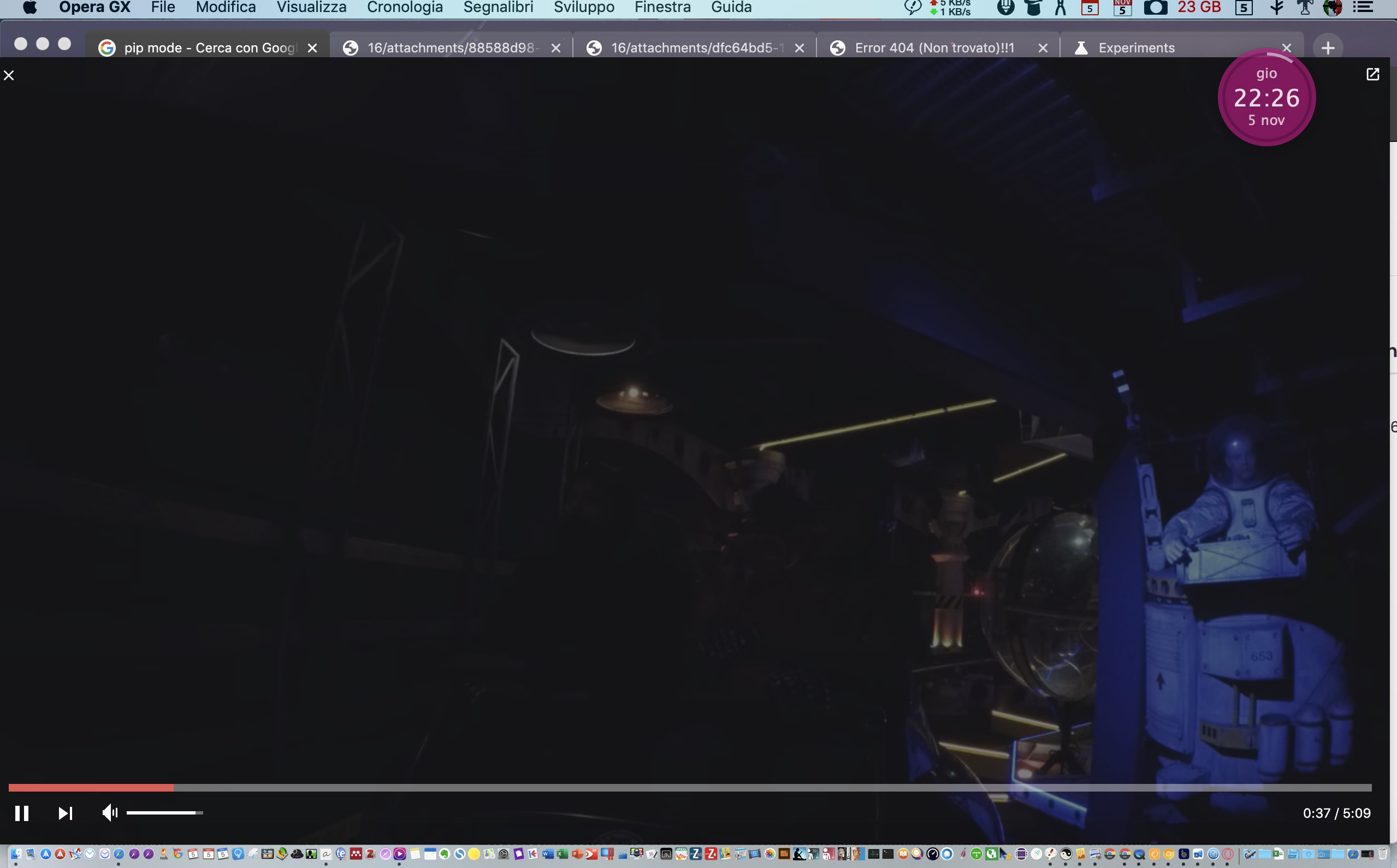Viewport: 1397px width, 868px height.
Task: Skip to the next video
Action: click(66, 813)
